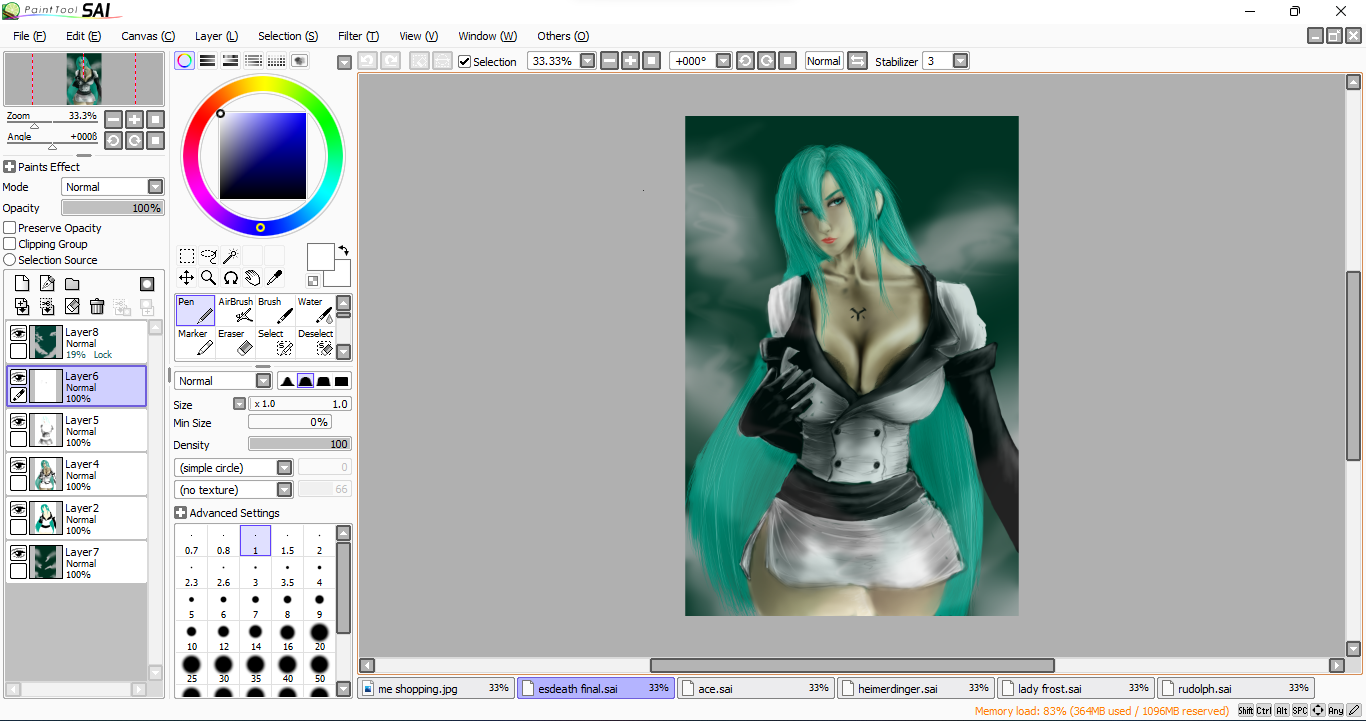Image resolution: width=1366 pixels, height=721 pixels.
Task: Create a new normal layer
Action: click(22, 284)
